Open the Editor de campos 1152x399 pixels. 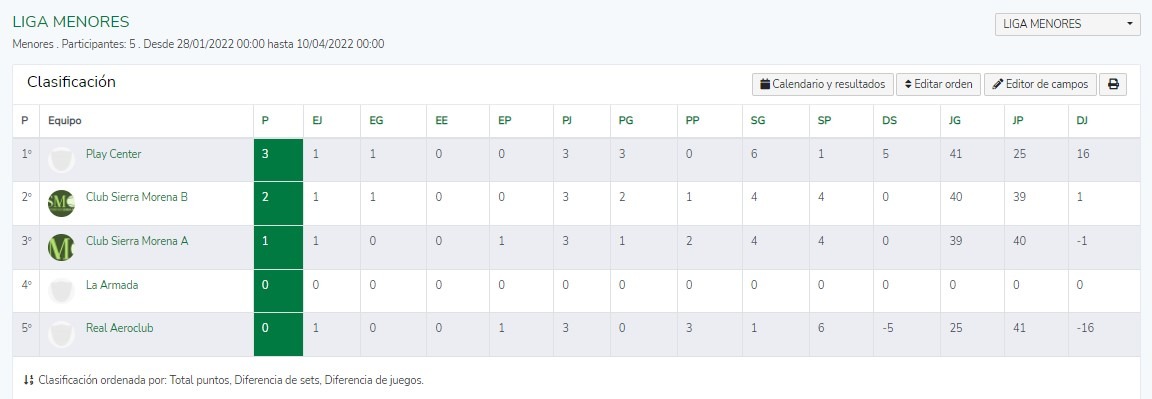pos(1040,85)
